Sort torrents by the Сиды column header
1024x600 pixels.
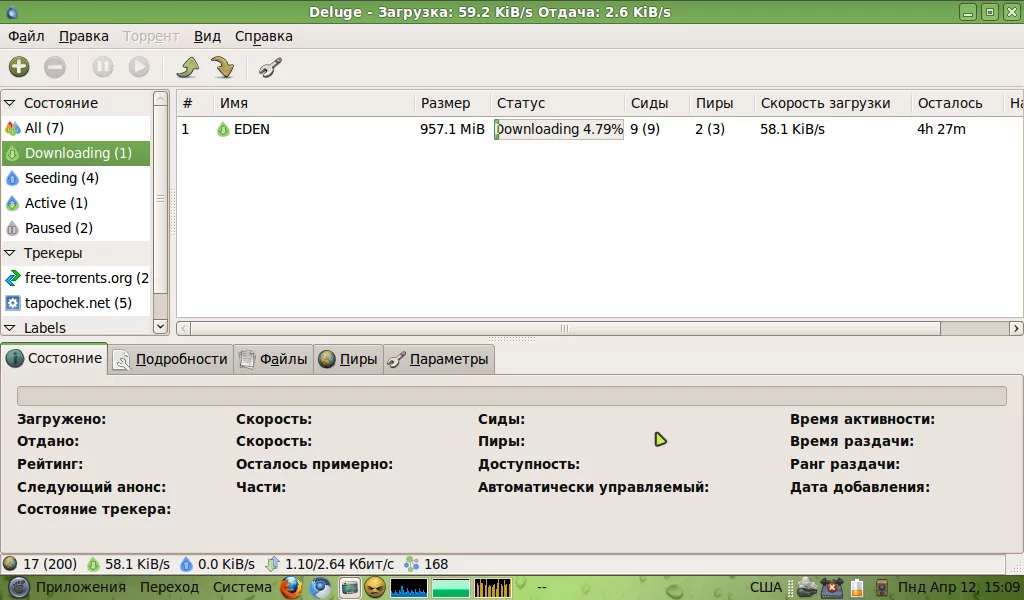point(656,103)
